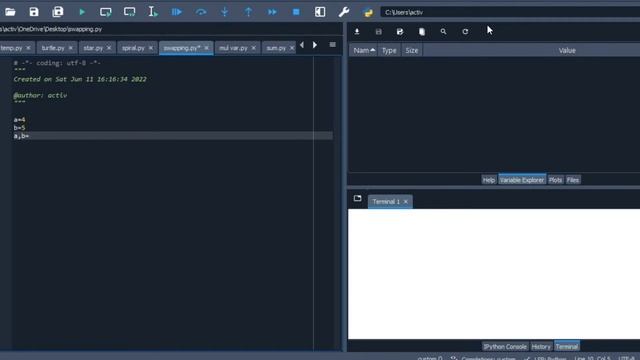Screen dimensions: 640x360
Task: Click inside the white terminal area
Action: tap(494, 274)
